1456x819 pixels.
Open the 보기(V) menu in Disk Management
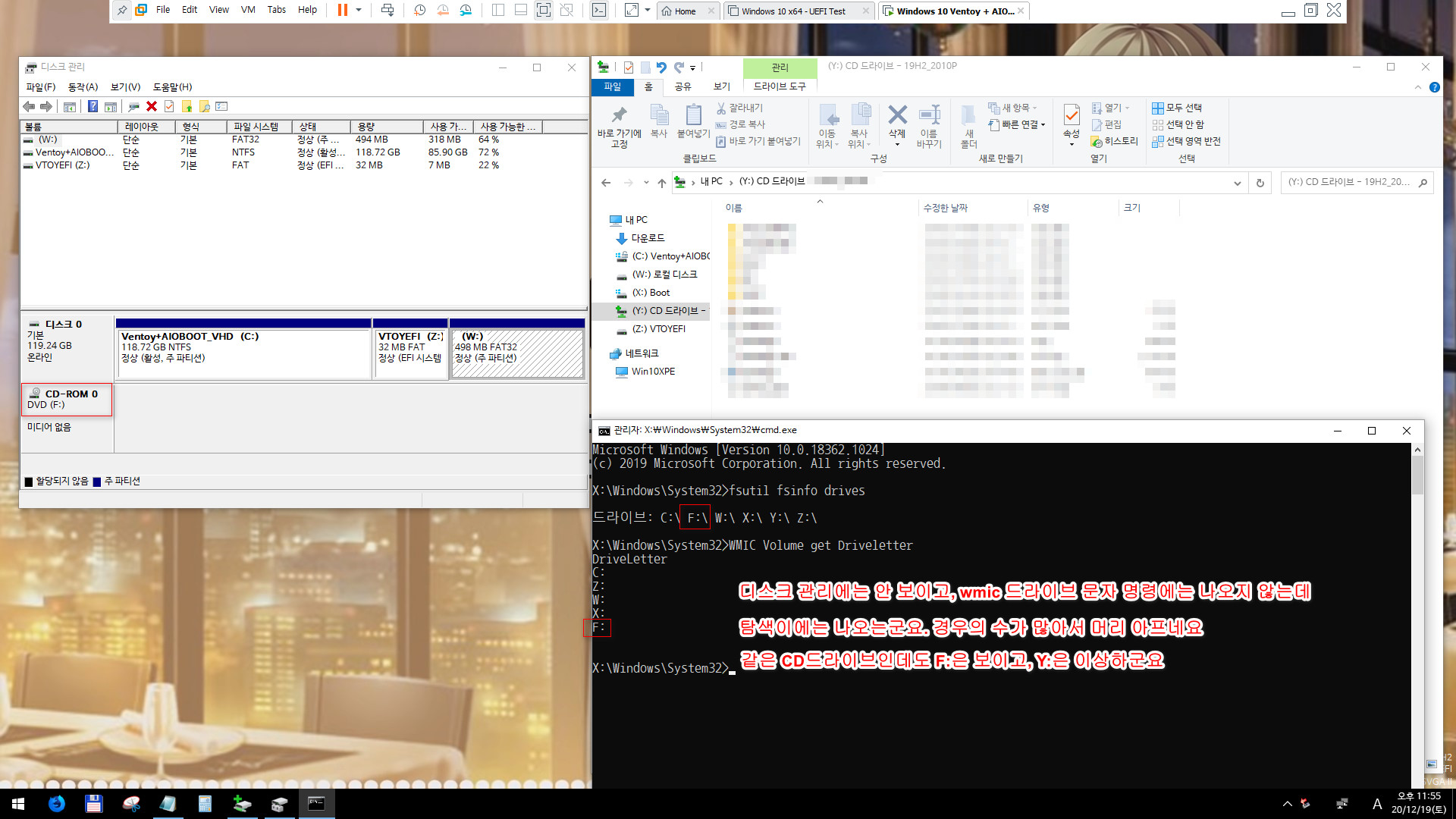coord(125,87)
